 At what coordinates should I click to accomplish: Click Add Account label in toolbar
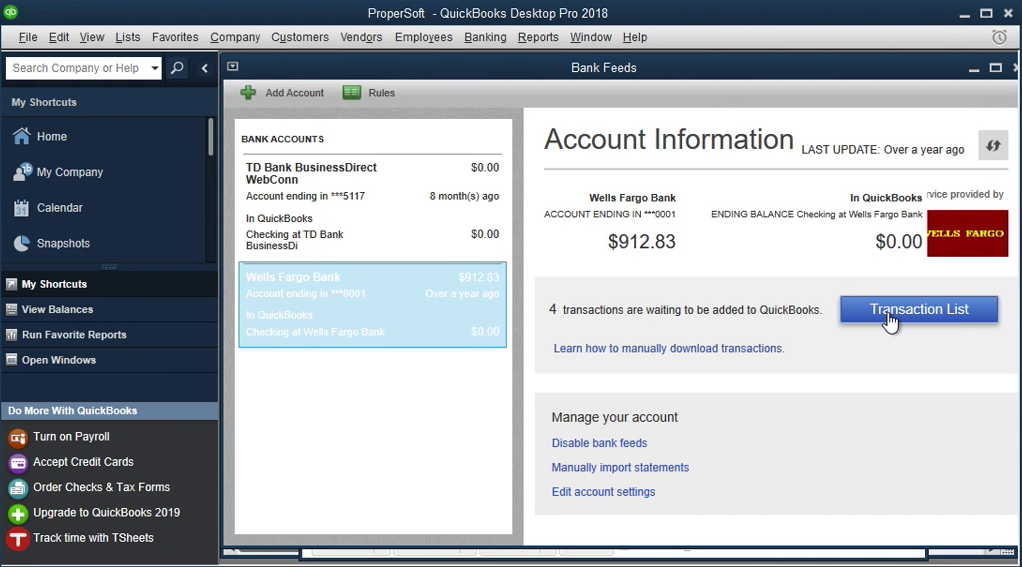coord(294,93)
